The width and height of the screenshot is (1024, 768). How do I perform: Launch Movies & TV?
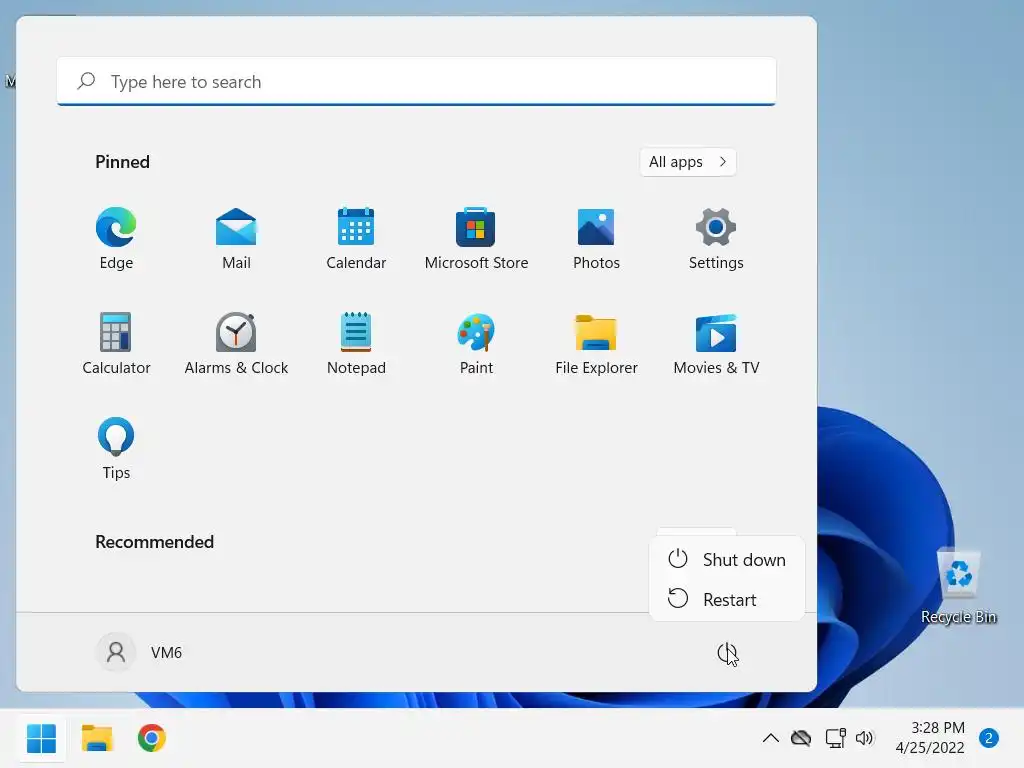click(716, 344)
